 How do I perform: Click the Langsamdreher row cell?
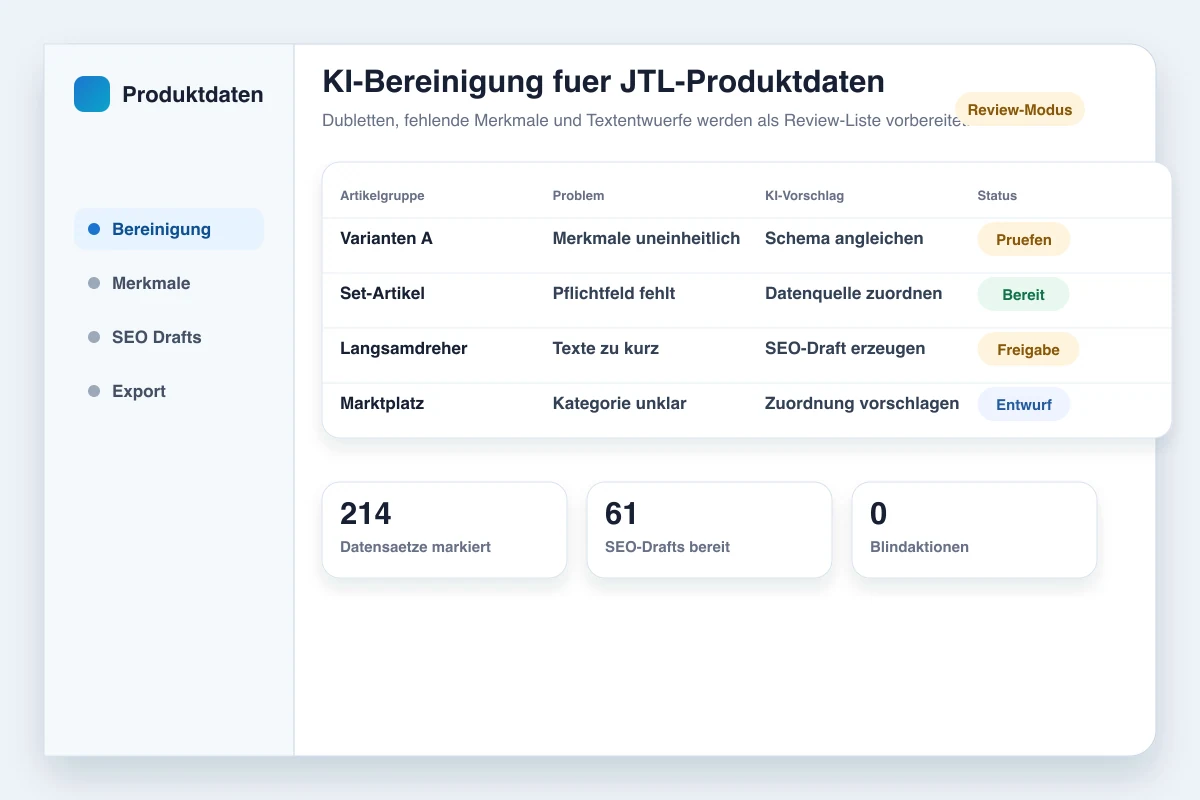pos(404,348)
